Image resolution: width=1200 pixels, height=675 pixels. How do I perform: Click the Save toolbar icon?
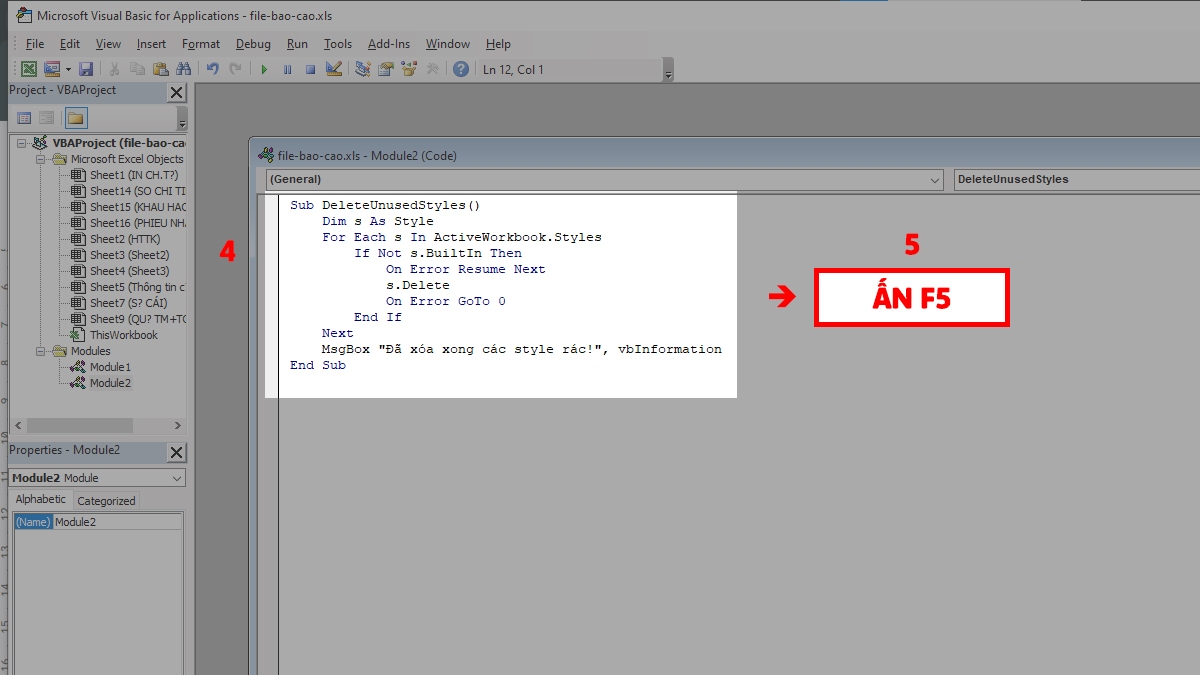click(x=87, y=68)
